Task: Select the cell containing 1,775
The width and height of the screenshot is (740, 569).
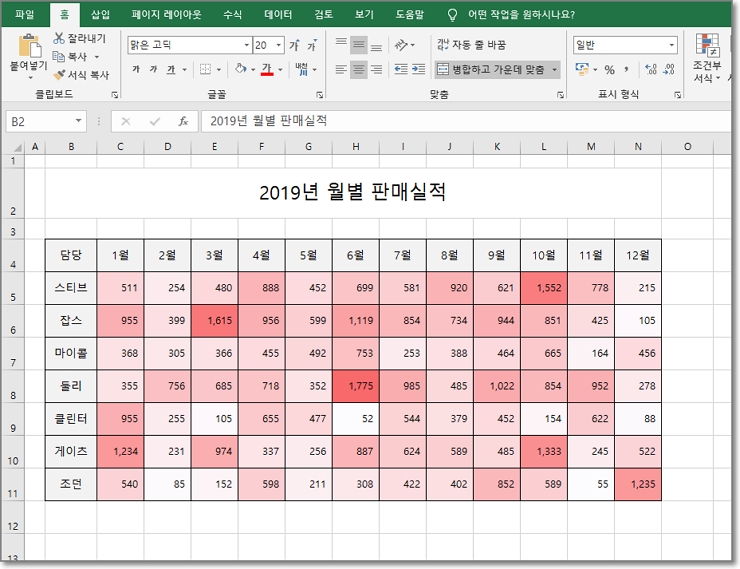Action: pyautogui.click(x=356, y=386)
